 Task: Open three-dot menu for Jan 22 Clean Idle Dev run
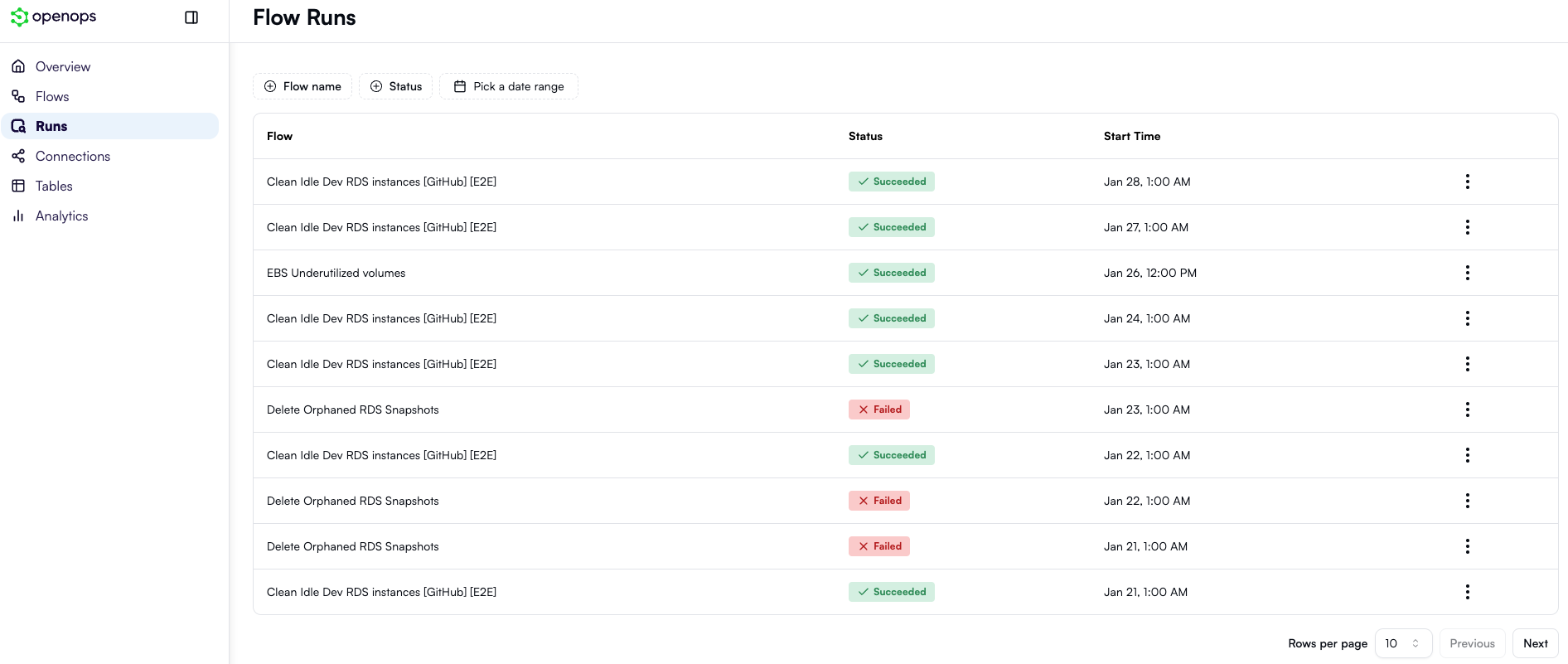coord(1467,455)
